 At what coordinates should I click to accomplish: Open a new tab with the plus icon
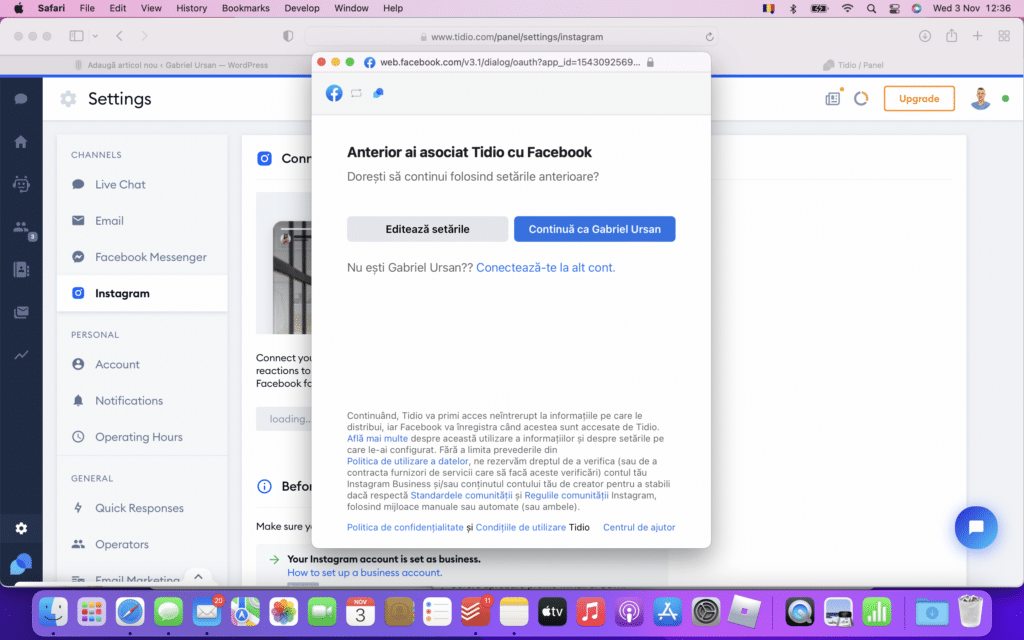(978, 36)
